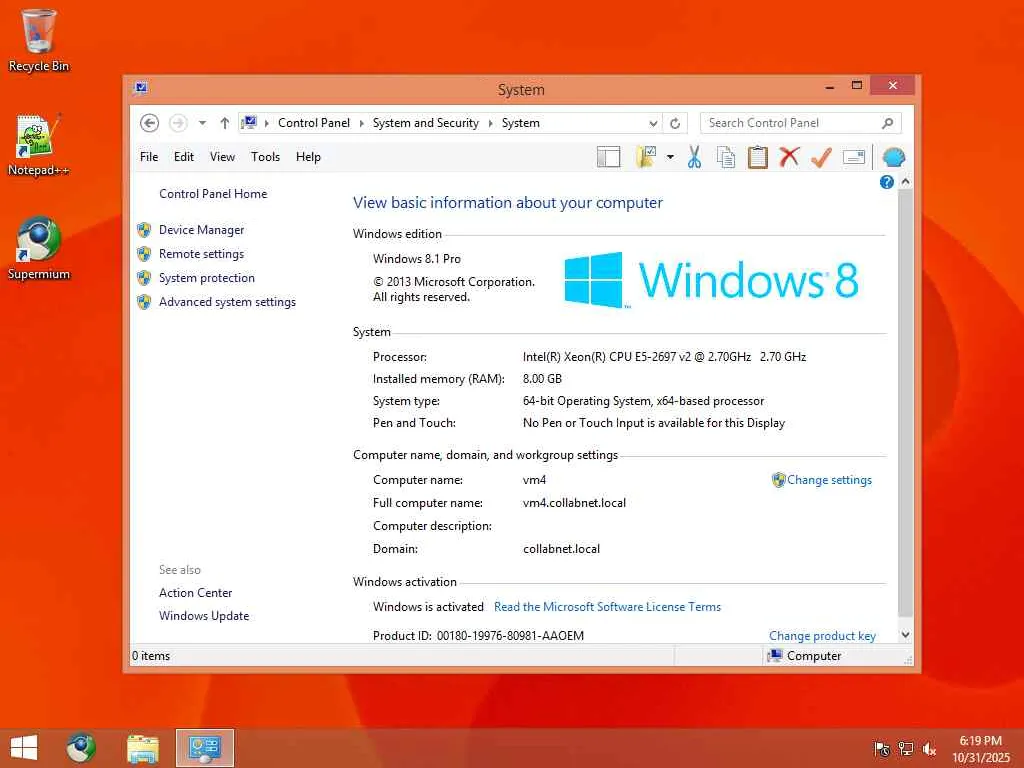Image resolution: width=1024 pixels, height=768 pixels.
Task: Refresh the System page
Action: click(x=675, y=123)
